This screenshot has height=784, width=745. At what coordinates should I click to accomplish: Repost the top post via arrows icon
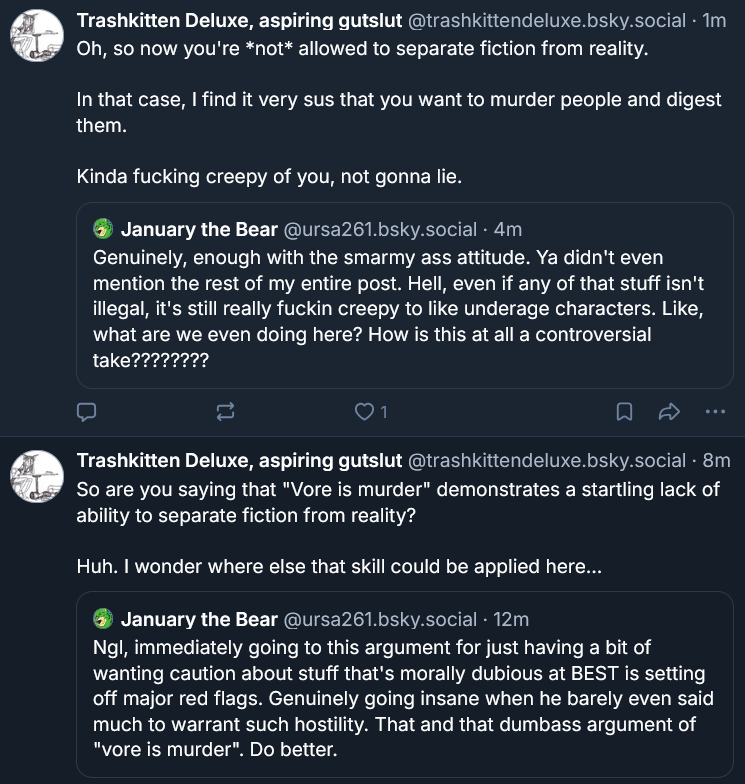point(225,411)
